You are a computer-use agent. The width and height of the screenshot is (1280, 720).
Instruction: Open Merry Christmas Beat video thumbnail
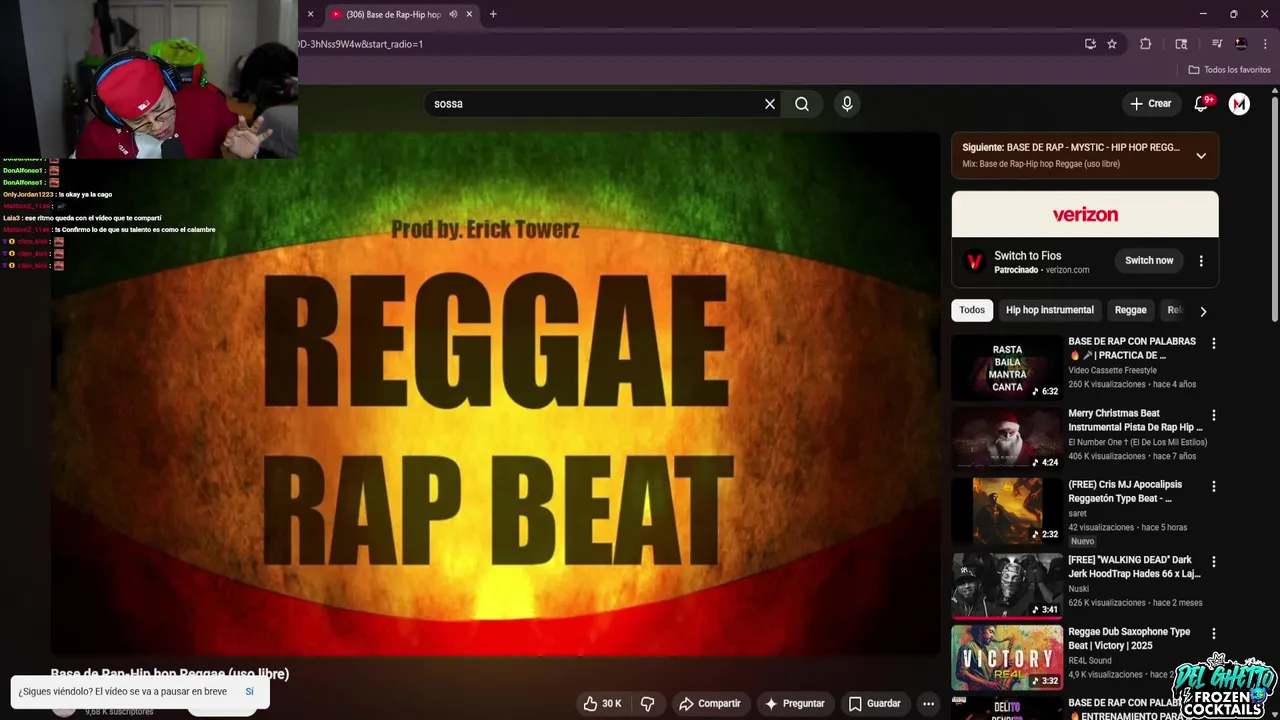point(1007,439)
